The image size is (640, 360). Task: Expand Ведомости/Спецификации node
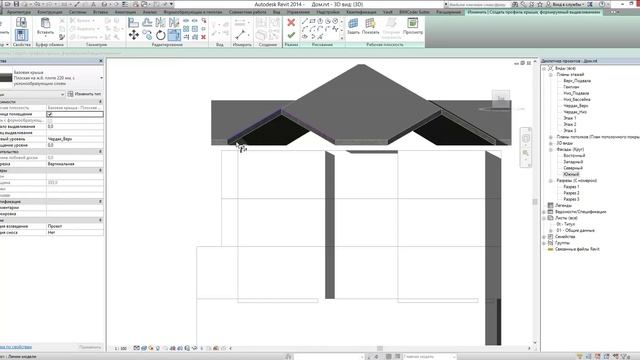click(x=544, y=212)
